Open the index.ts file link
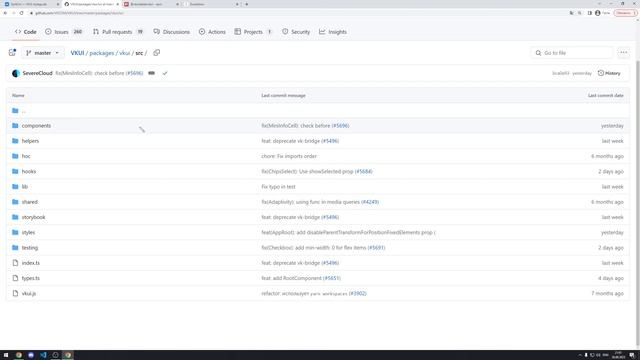 tap(31, 263)
